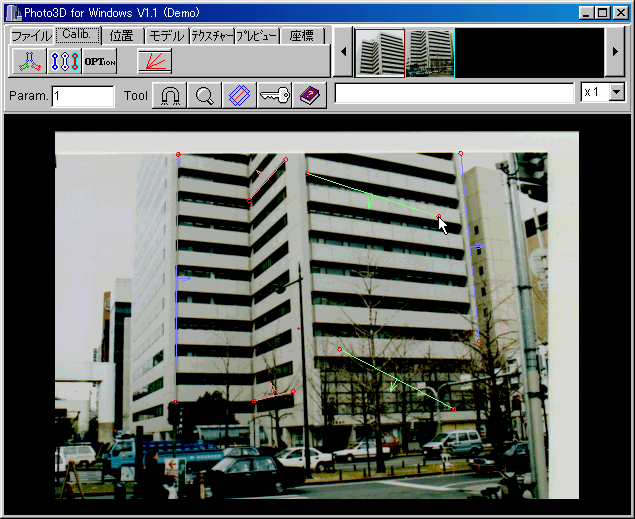
Task: Switch to the ファイル tab
Action: pos(31,36)
